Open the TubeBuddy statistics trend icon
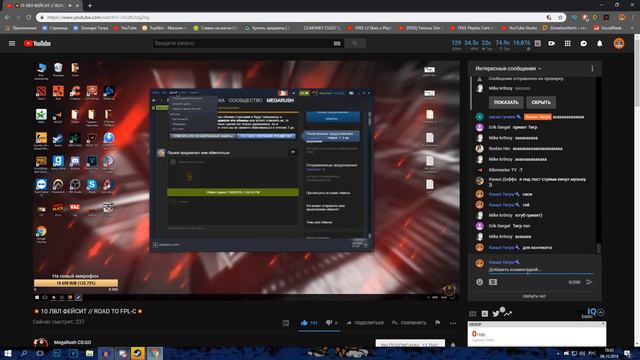640x360 pixels. tap(507, 313)
